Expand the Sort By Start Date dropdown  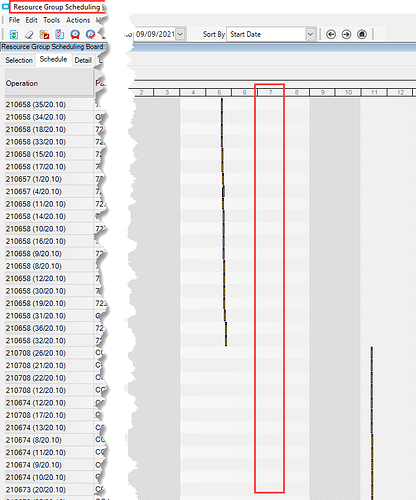click(x=310, y=34)
